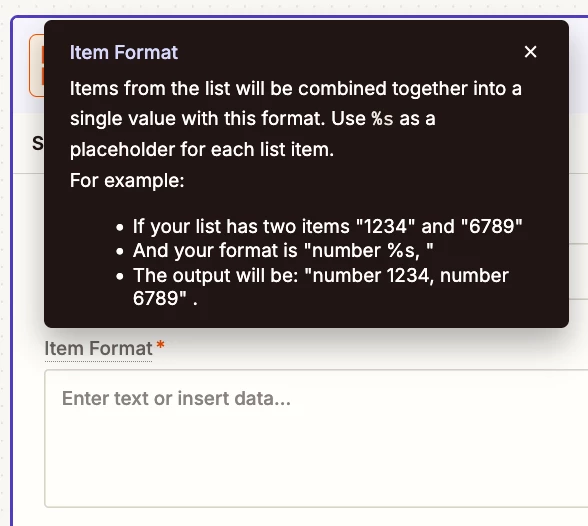Close the Item Format help tooltip
The image size is (588, 526).
530,52
